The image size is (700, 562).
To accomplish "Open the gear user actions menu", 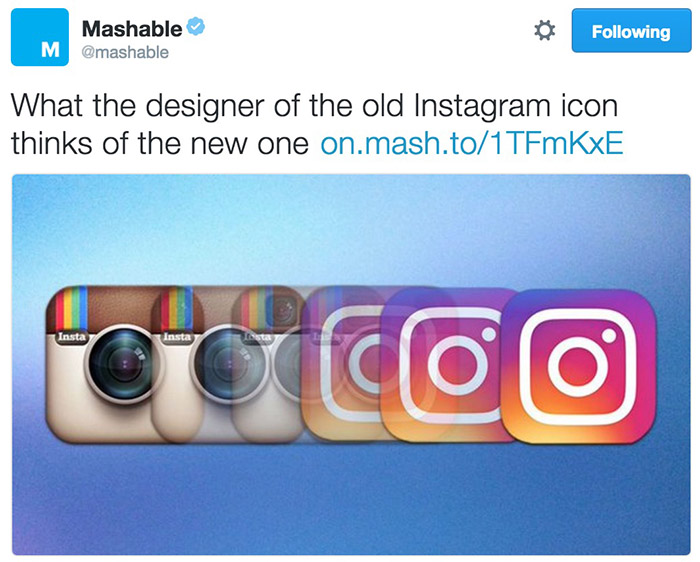I will (x=545, y=31).
